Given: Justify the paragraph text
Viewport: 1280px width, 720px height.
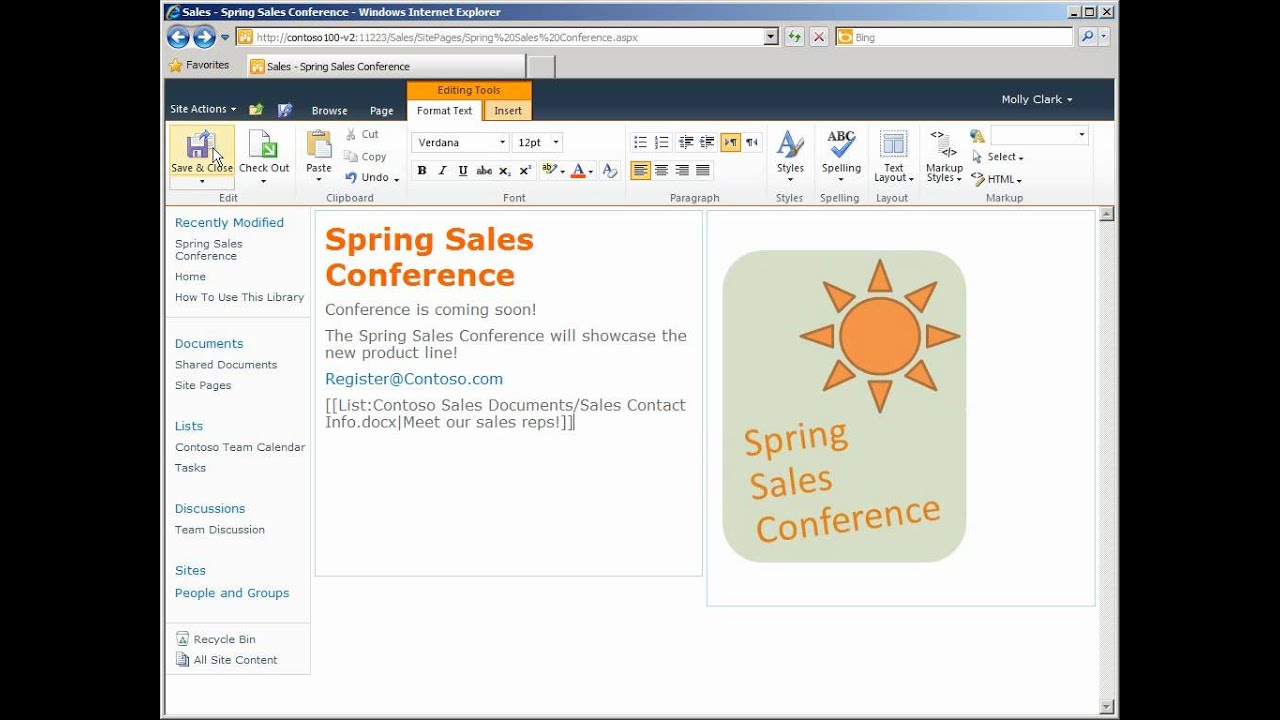Looking at the screenshot, I should [x=703, y=171].
